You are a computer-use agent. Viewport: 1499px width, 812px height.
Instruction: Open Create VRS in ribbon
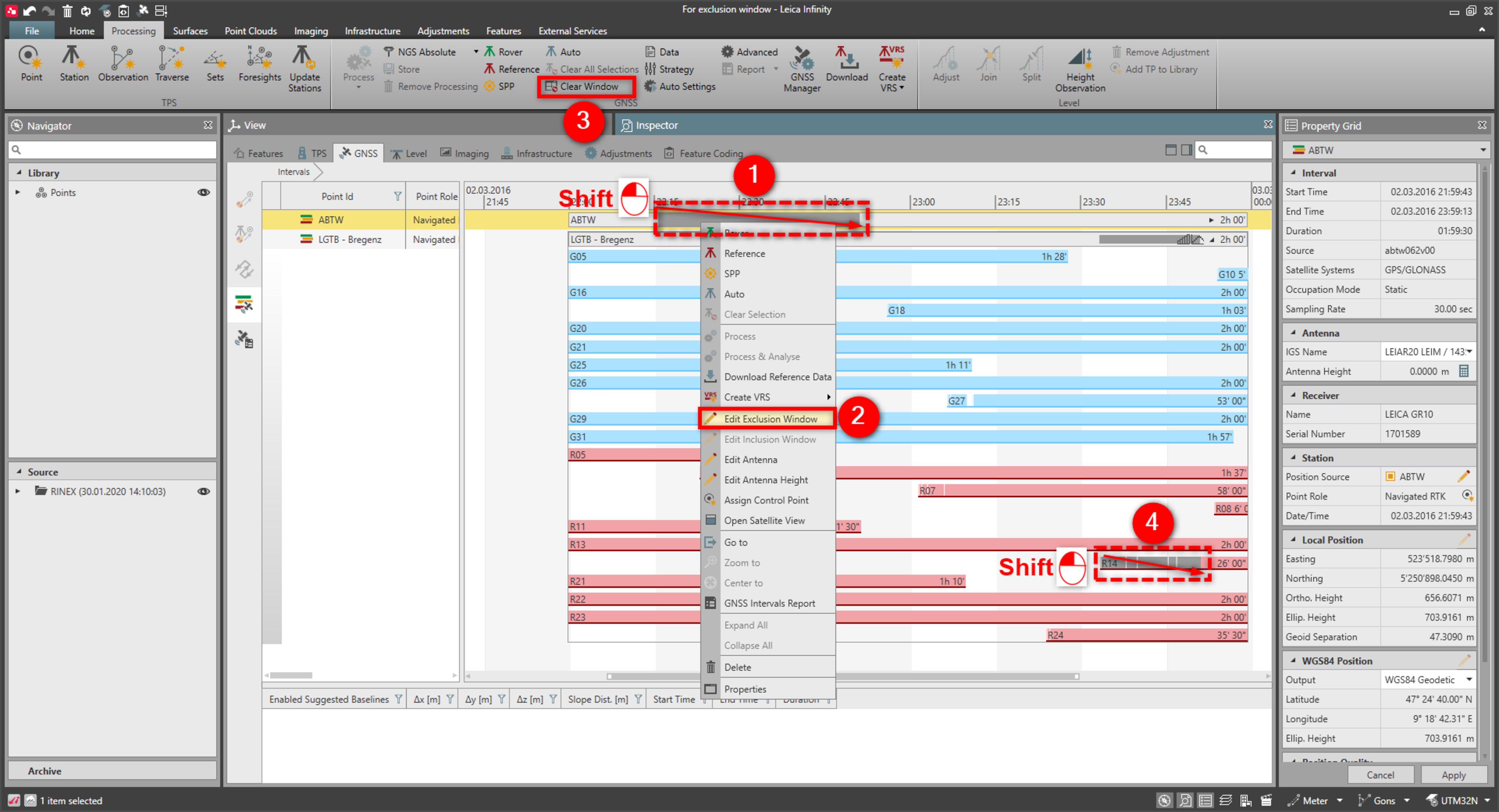[892, 69]
